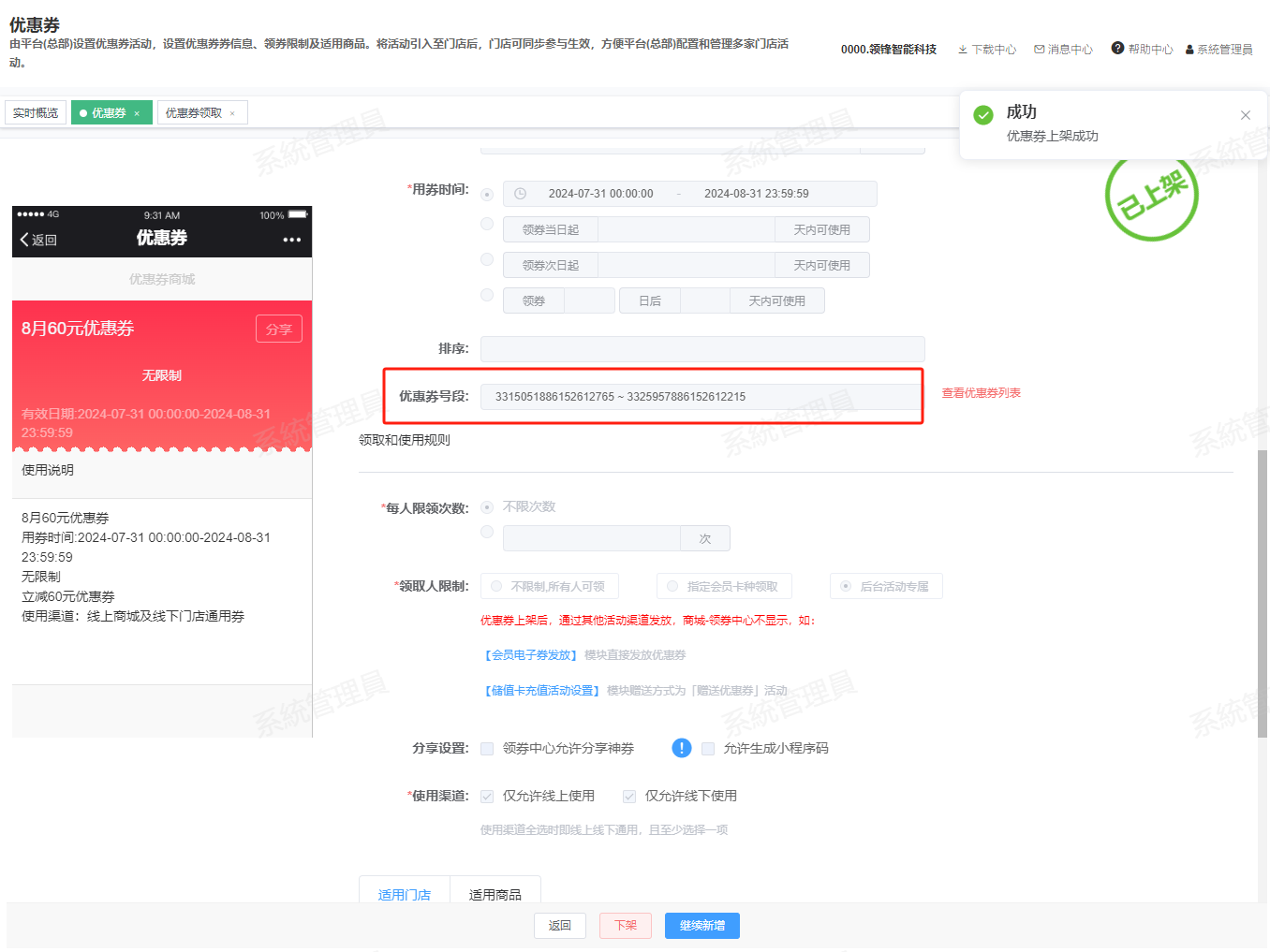Toggle 领券中心允许分享神券 checkbox

coord(487,749)
